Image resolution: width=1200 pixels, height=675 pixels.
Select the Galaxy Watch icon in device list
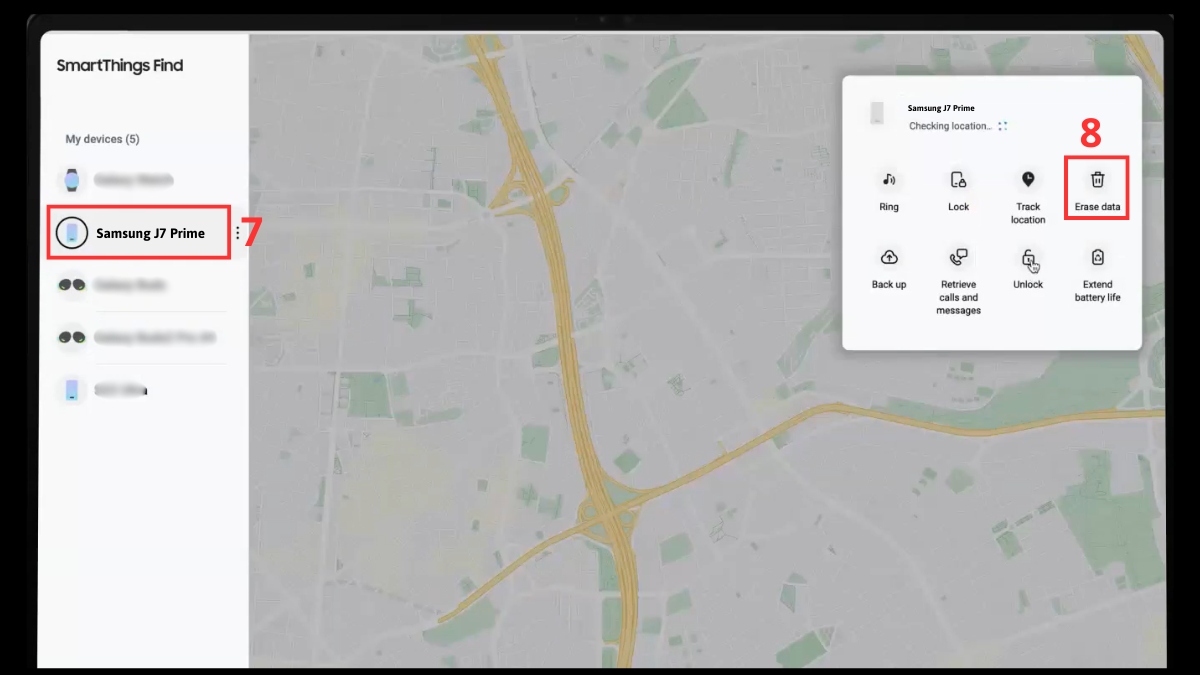pos(71,180)
